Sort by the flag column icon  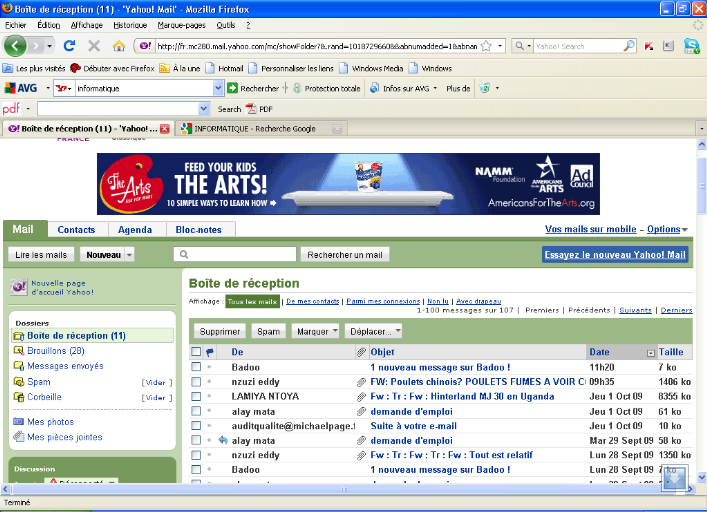(x=210, y=352)
